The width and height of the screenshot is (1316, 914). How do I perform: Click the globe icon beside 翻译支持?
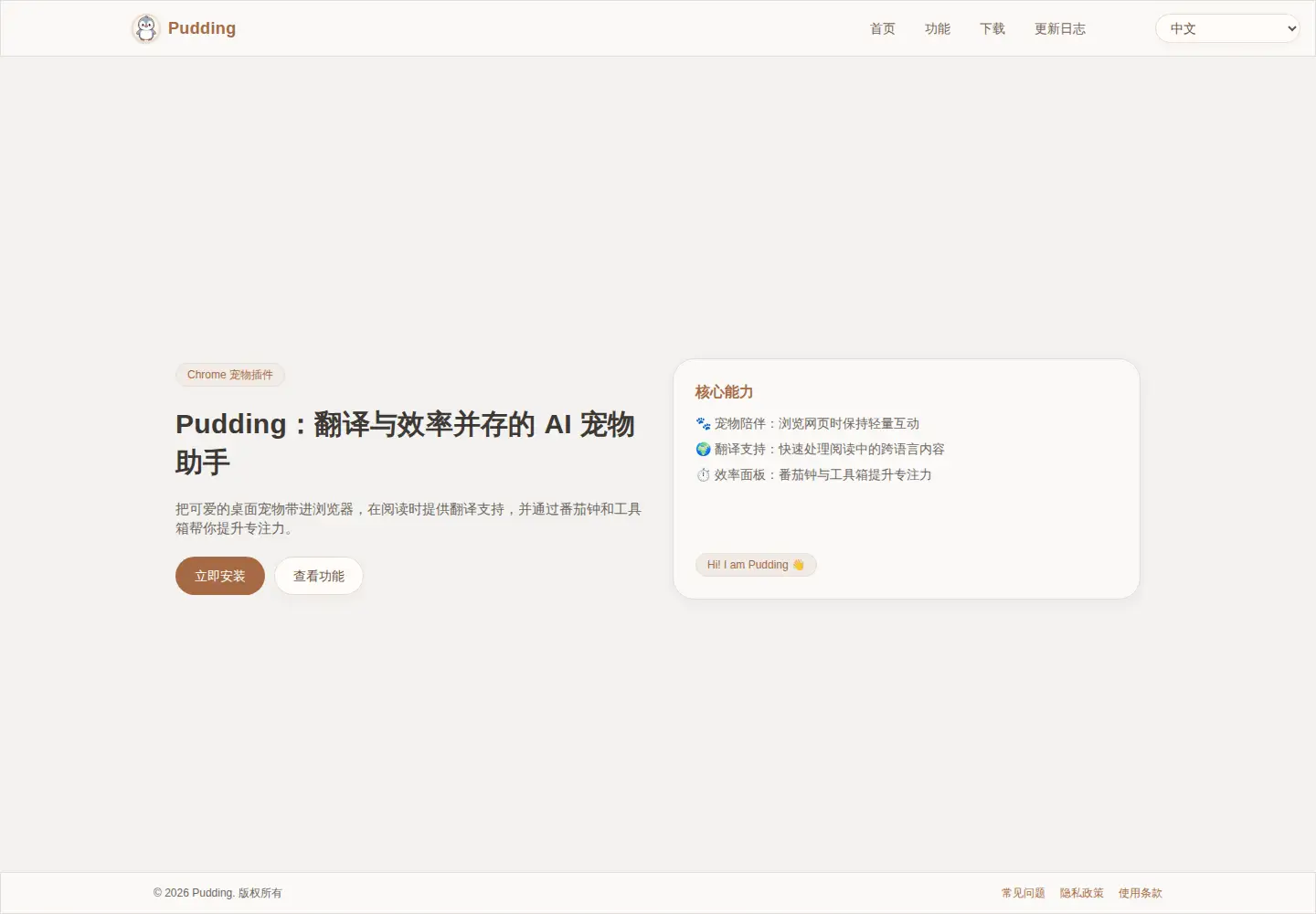pyautogui.click(x=703, y=449)
